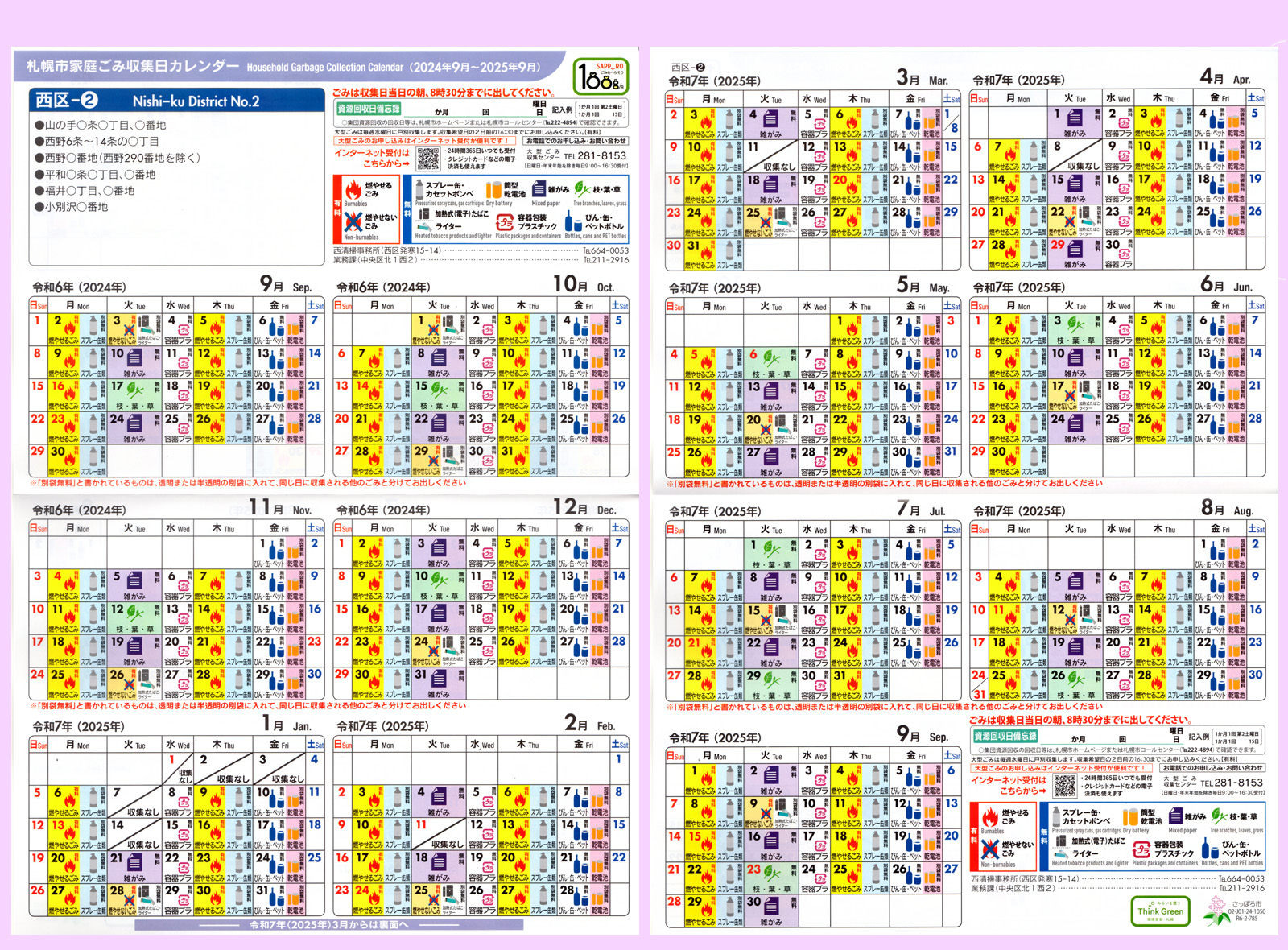Viewport: 1288px width, 950px height.
Task: Click the 西清掃事務所 TEL 664-0053 line in the top header
Action: 481,250
